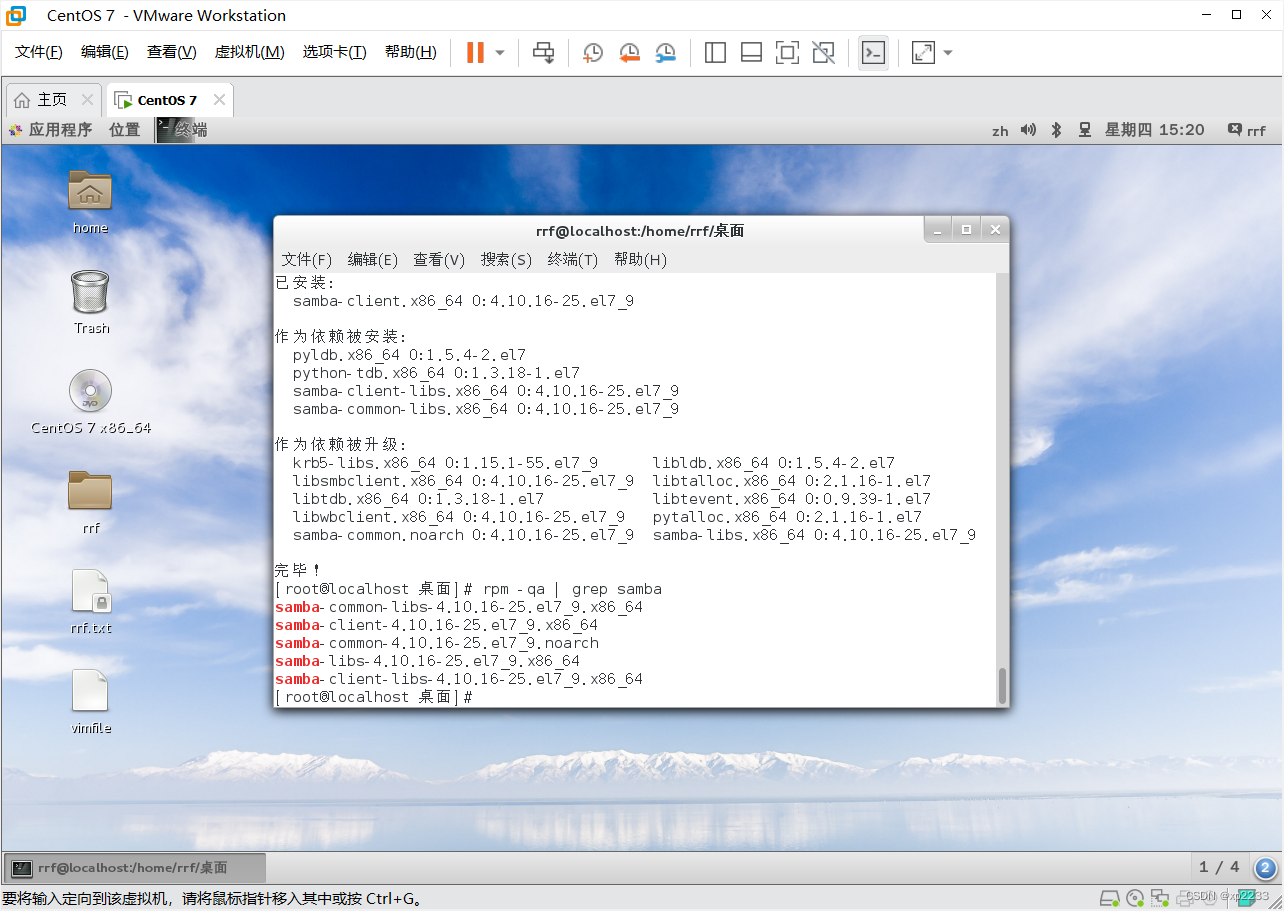Click the Bluetooth icon in GNOME panel
1284x911 pixels.
tap(1056, 130)
